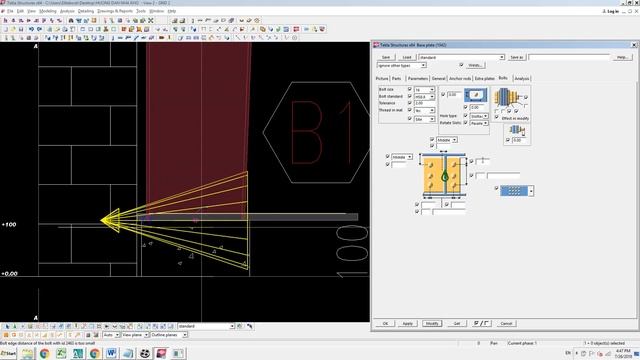The image size is (640, 360).
Task: Click the checkbox on/off toggle button beside Get
Action: coord(482,323)
